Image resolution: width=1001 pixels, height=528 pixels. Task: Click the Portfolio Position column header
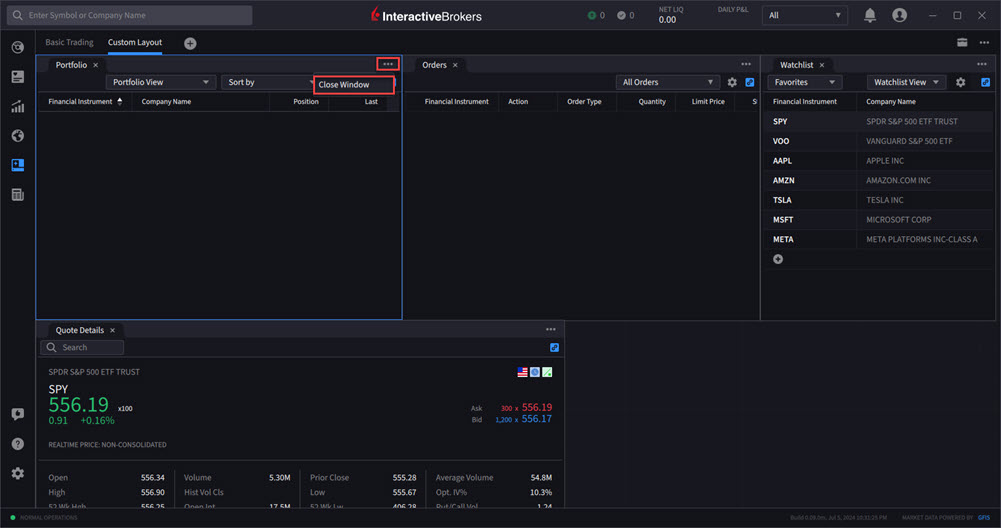(306, 102)
